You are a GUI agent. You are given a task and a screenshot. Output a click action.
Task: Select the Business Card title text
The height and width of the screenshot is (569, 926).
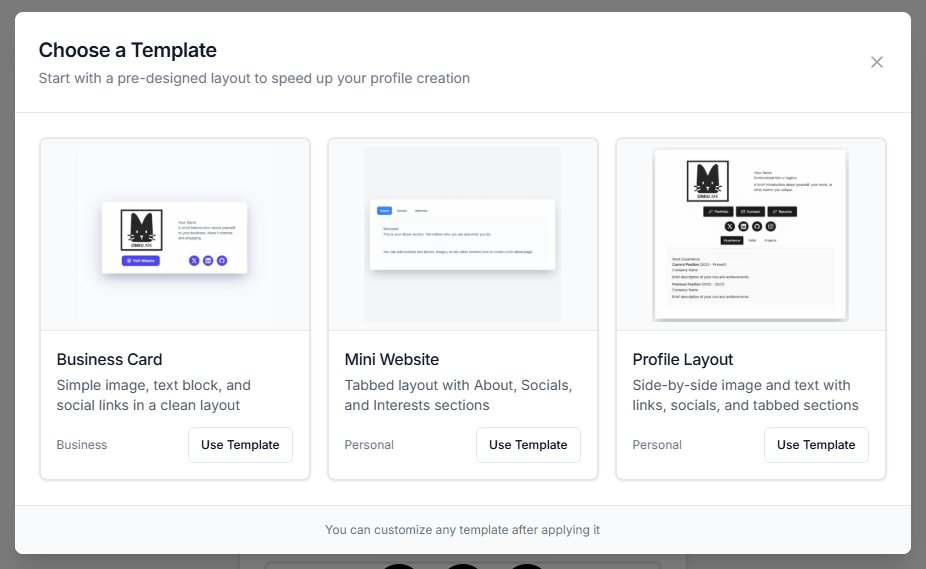pyautogui.click(x=109, y=359)
